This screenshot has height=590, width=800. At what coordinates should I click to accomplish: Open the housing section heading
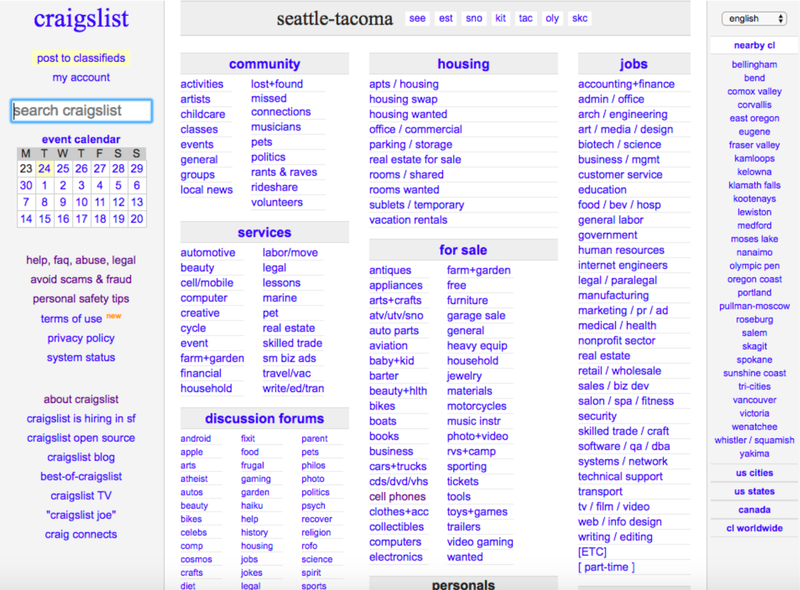click(x=463, y=63)
